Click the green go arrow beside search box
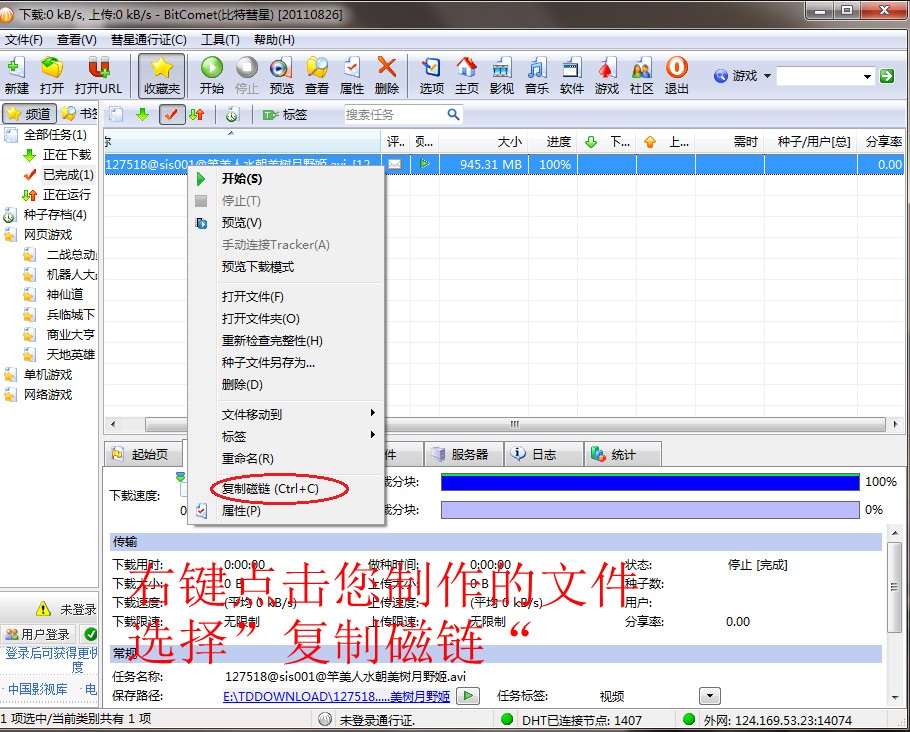The height and width of the screenshot is (732, 910). (887, 76)
